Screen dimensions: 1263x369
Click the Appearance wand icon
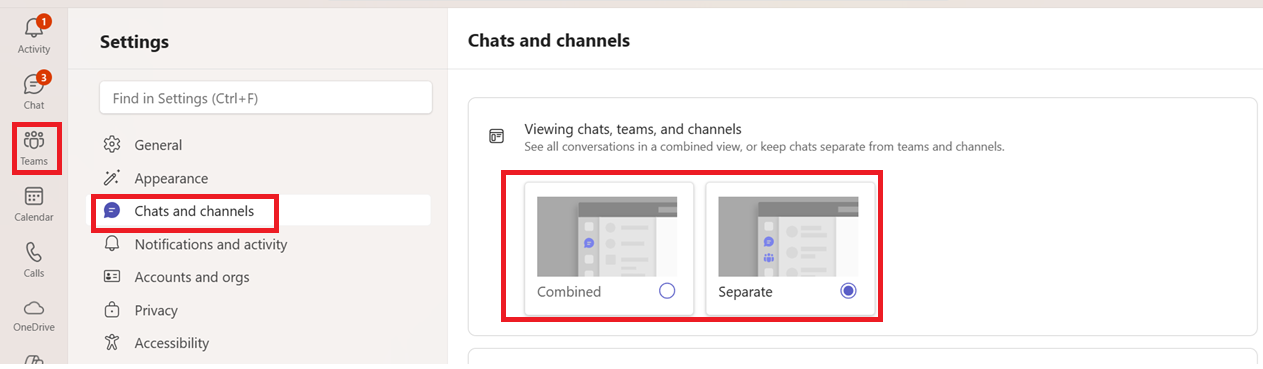tap(112, 178)
